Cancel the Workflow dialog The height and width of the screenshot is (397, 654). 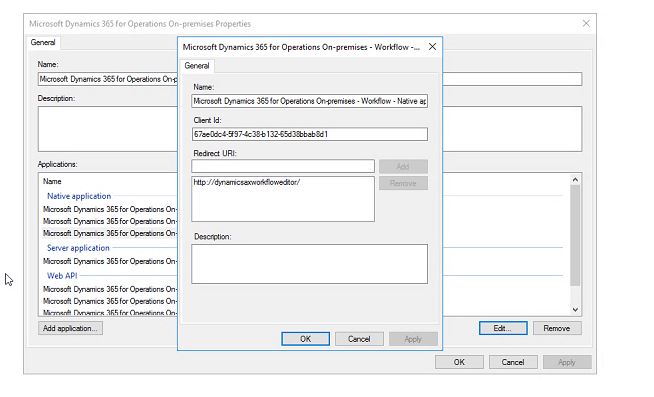[359, 339]
